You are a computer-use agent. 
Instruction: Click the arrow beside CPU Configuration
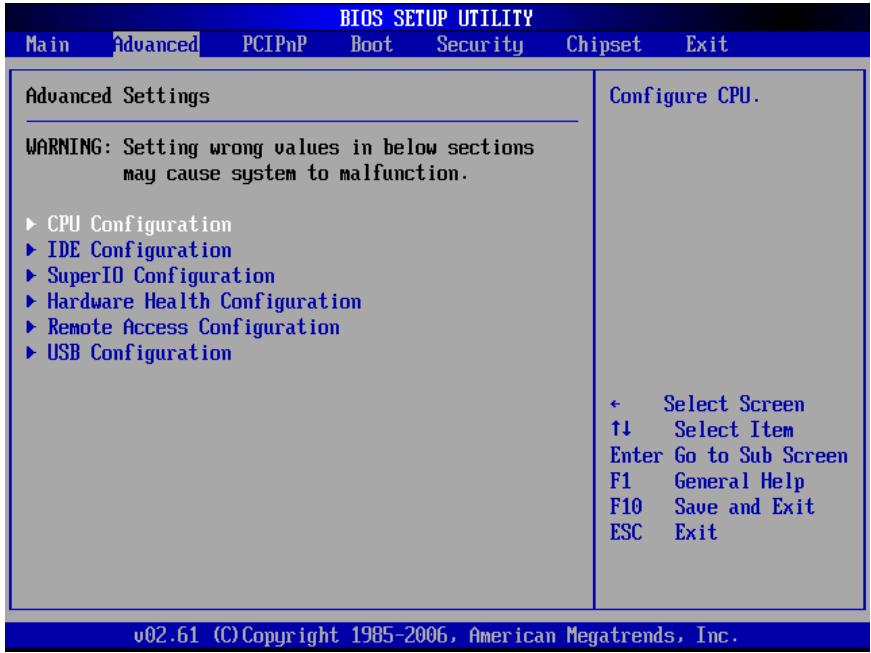pyautogui.click(x=32, y=224)
